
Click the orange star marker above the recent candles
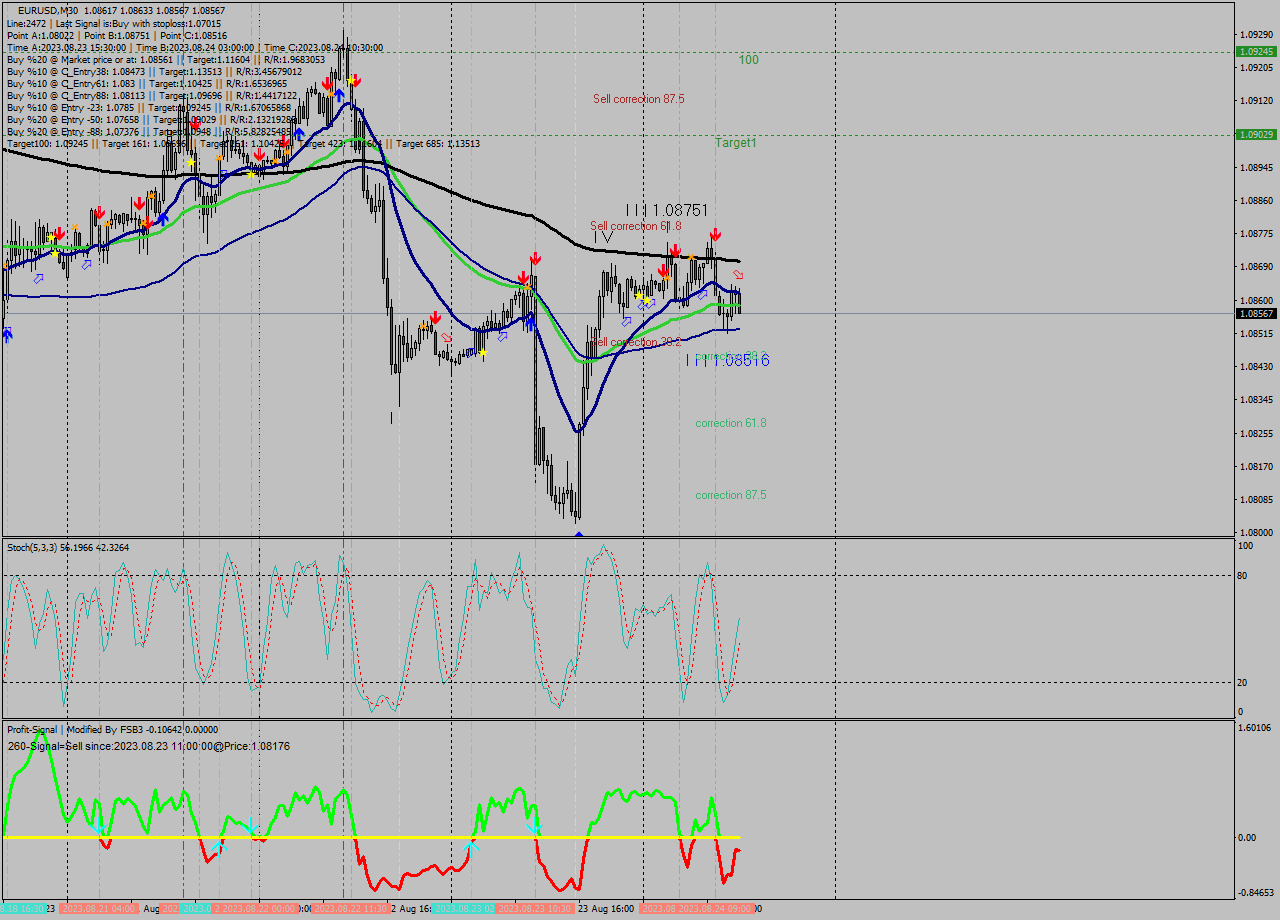tap(691, 257)
